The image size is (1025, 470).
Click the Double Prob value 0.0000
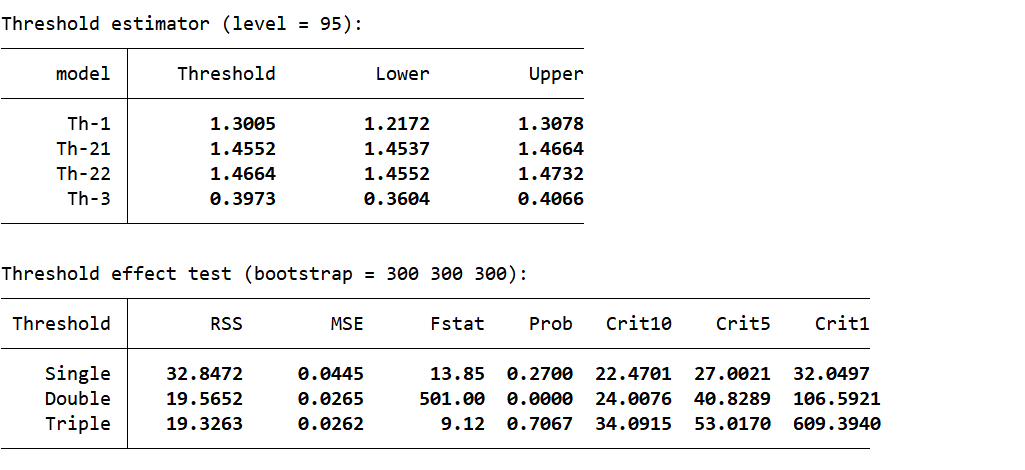point(540,398)
